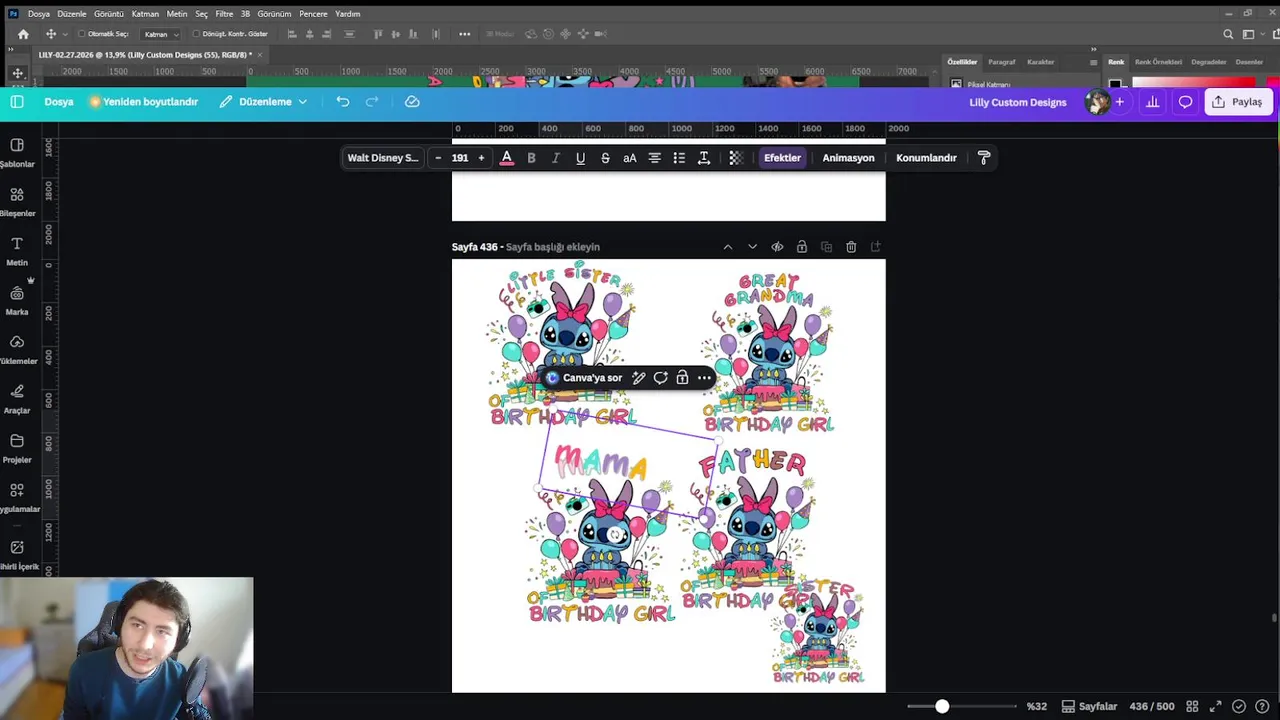
Task: Open Konumlandır position panel
Action: click(926, 158)
